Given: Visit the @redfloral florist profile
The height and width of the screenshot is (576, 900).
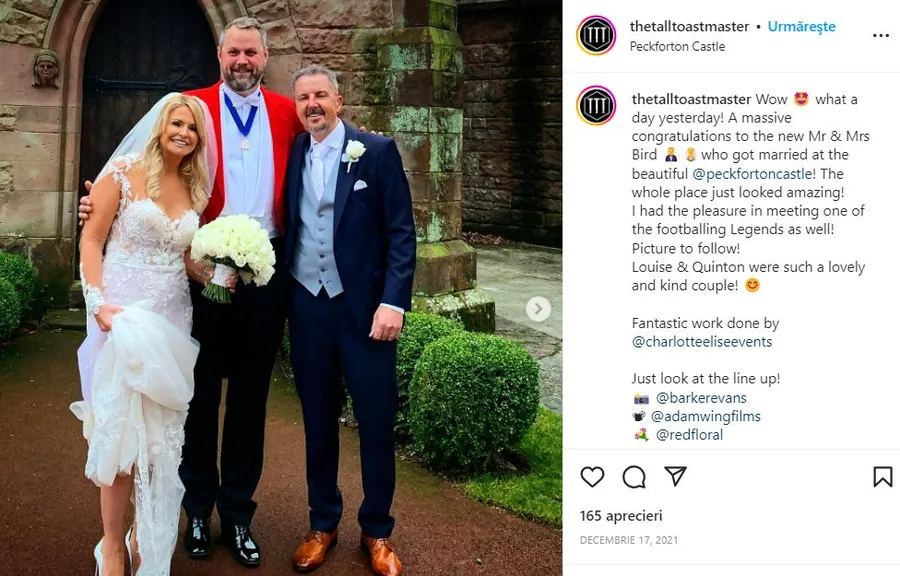Looking at the screenshot, I should [689, 435].
